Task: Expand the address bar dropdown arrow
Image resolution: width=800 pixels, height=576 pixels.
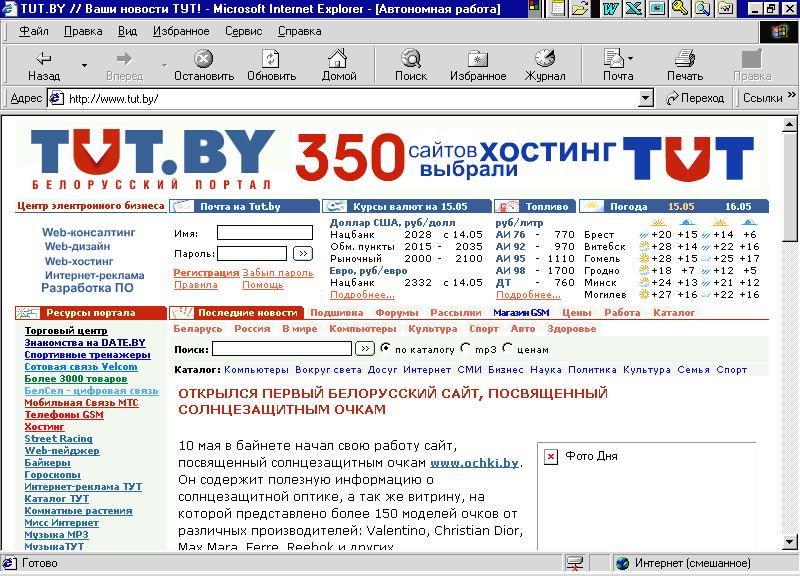Action: click(x=646, y=98)
